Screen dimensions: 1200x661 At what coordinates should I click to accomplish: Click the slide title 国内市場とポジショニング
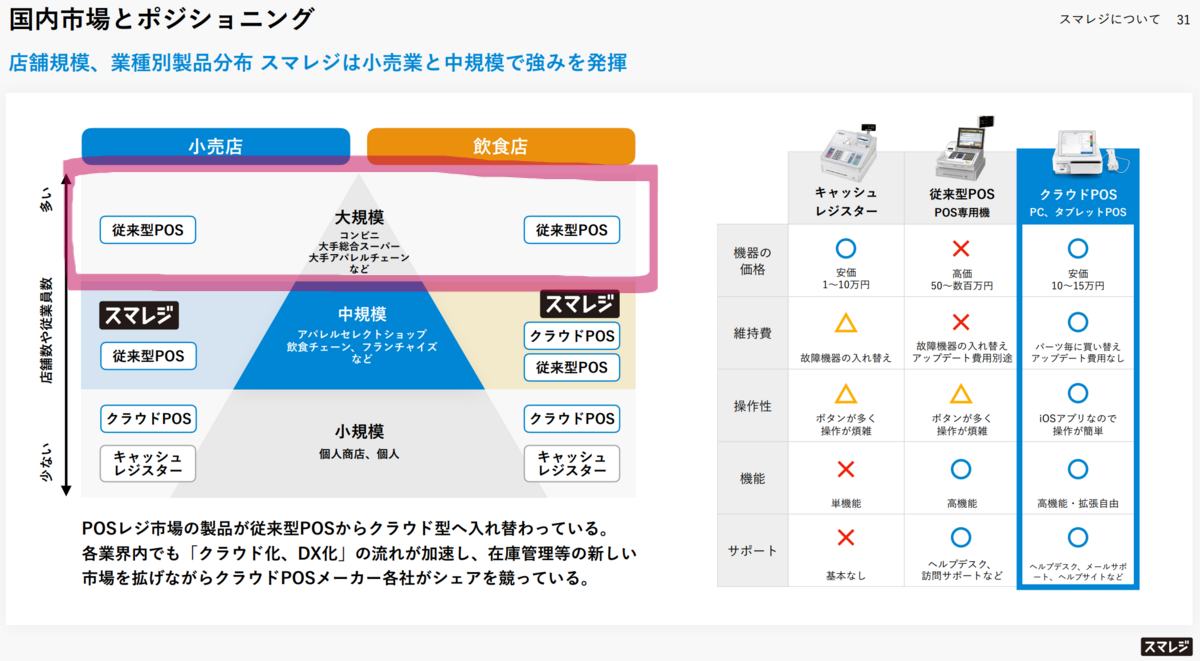(x=161, y=19)
